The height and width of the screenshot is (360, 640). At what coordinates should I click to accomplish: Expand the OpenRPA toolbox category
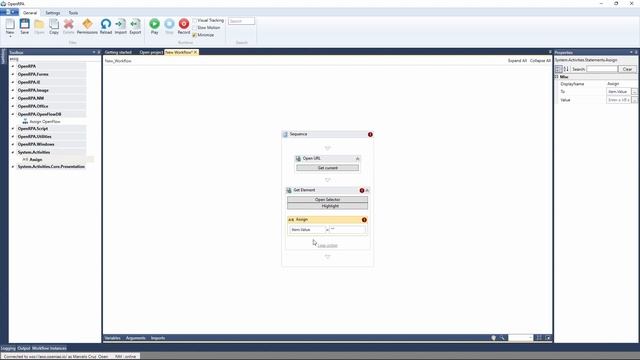click(13, 66)
